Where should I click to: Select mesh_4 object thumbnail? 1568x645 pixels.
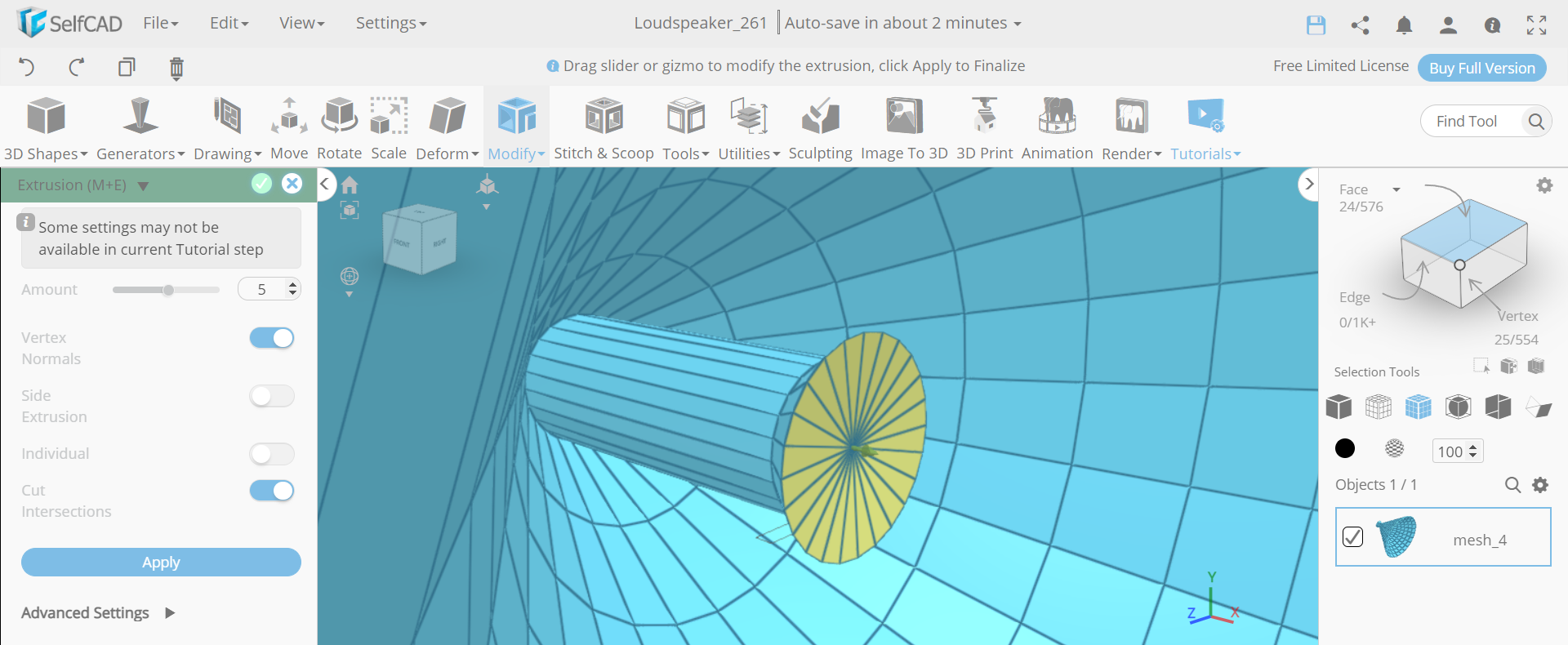[x=1396, y=536]
